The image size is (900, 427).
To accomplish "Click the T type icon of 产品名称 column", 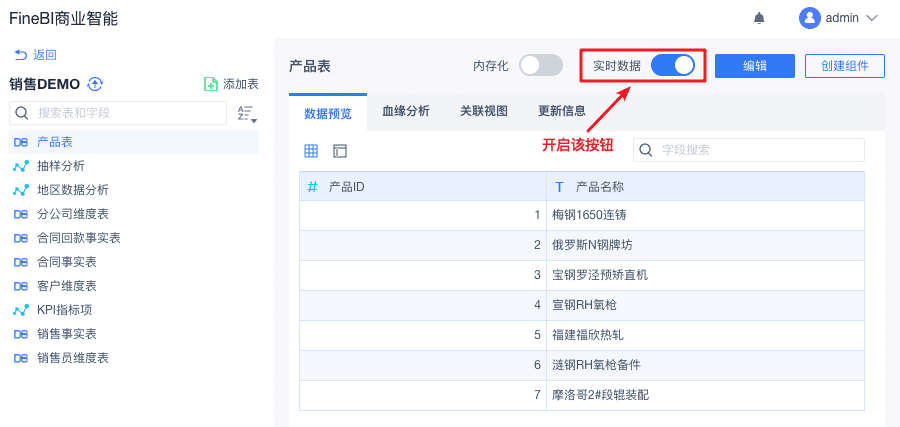I will pos(559,187).
